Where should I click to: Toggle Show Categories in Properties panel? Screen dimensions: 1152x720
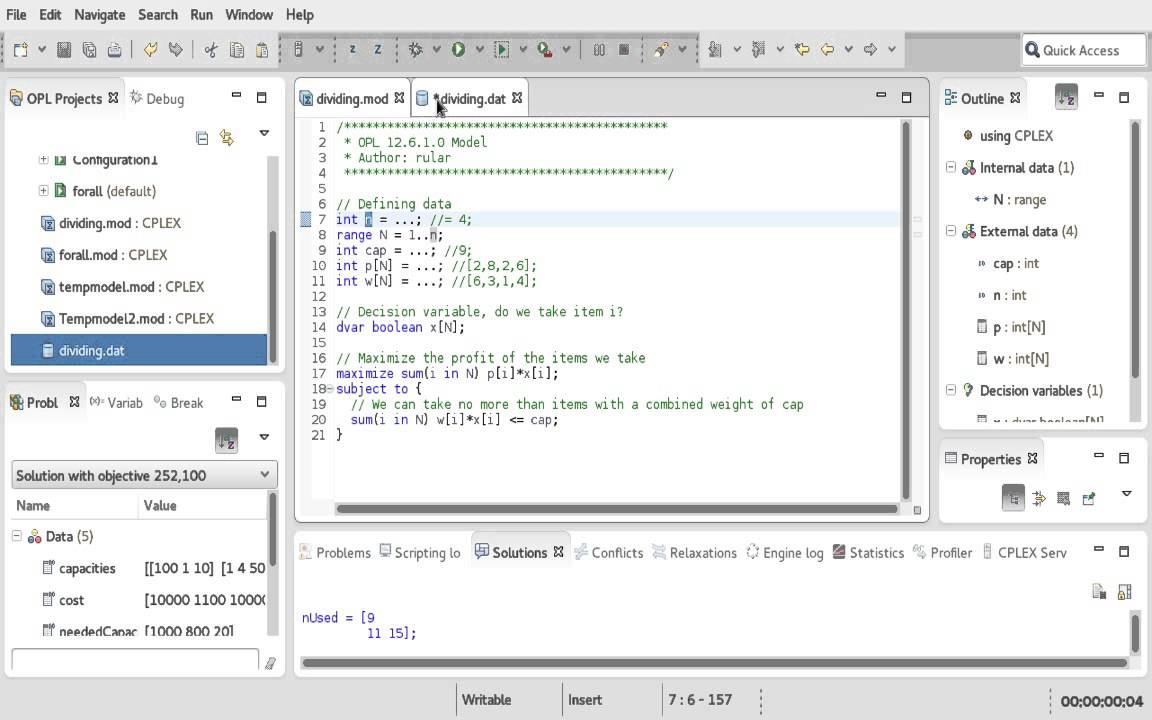click(1013, 499)
